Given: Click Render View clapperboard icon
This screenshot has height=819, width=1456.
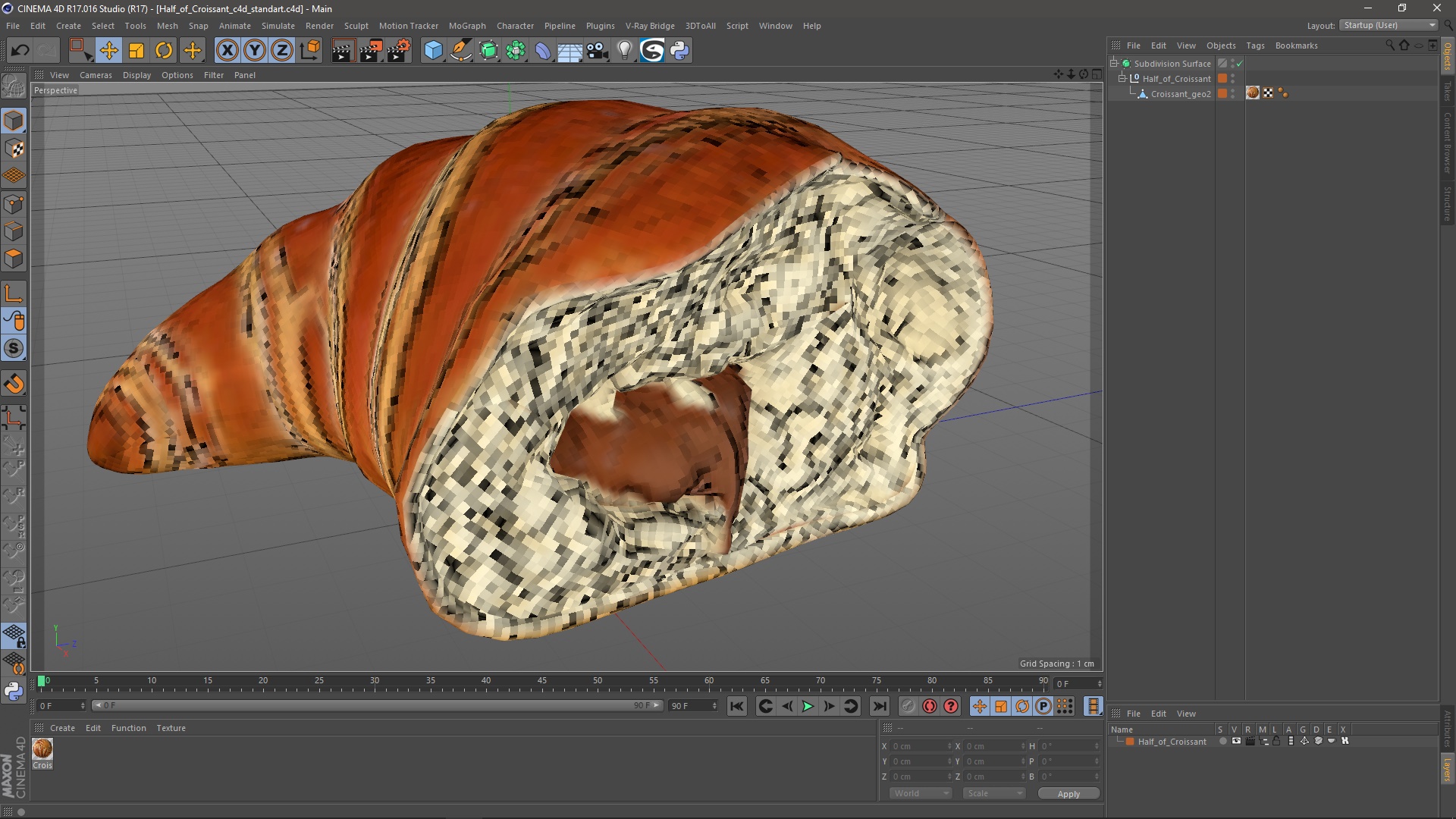Looking at the screenshot, I should coord(343,51).
